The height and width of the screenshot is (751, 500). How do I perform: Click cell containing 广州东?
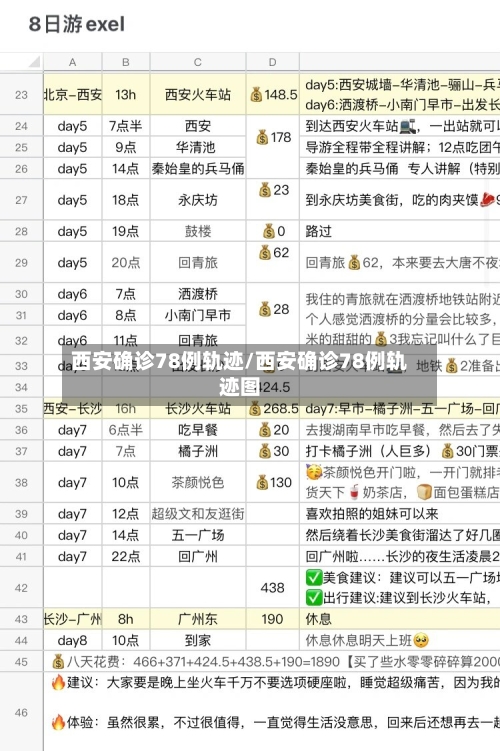click(198, 619)
